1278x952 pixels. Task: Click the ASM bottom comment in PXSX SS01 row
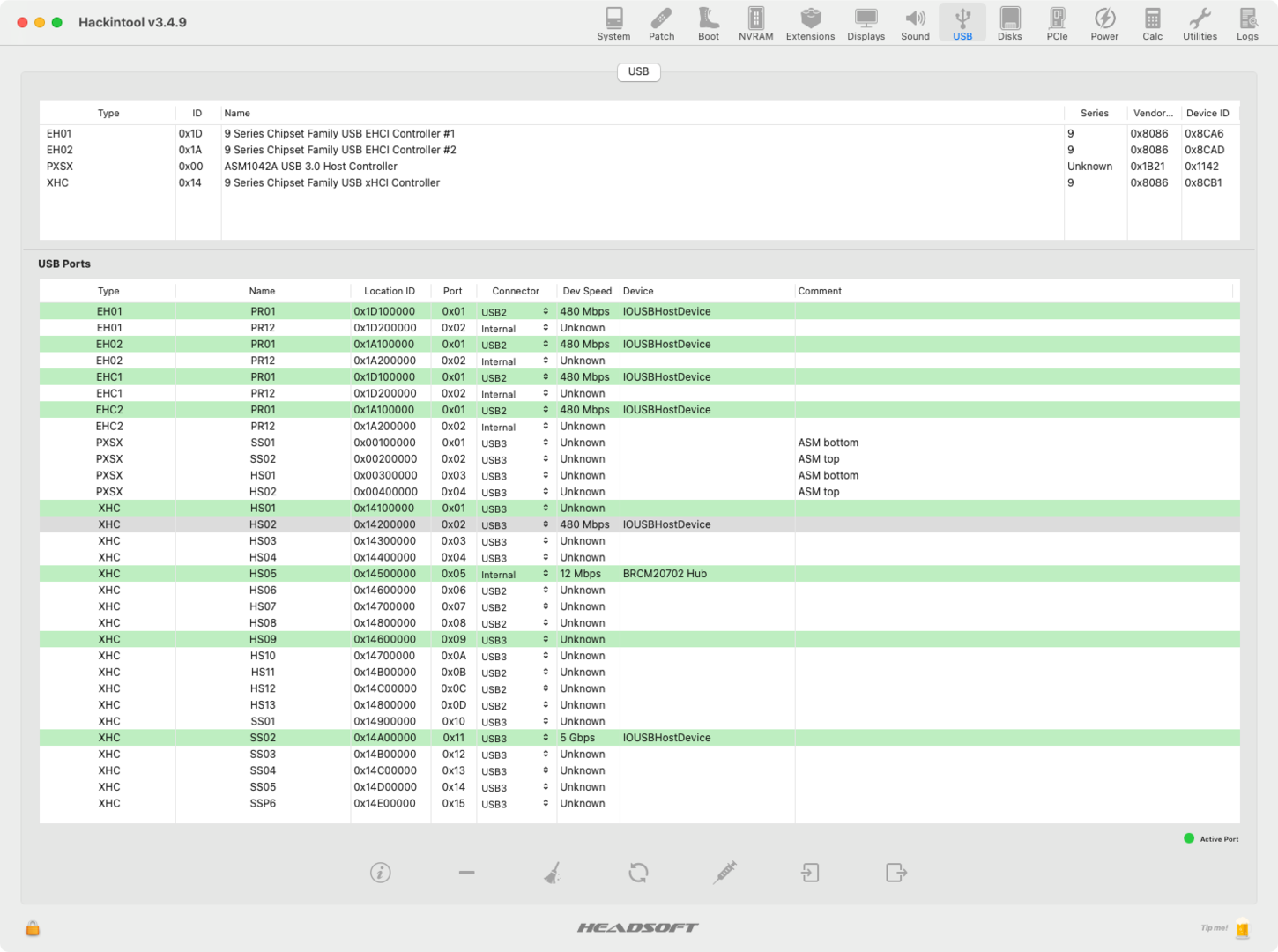(x=828, y=443)
